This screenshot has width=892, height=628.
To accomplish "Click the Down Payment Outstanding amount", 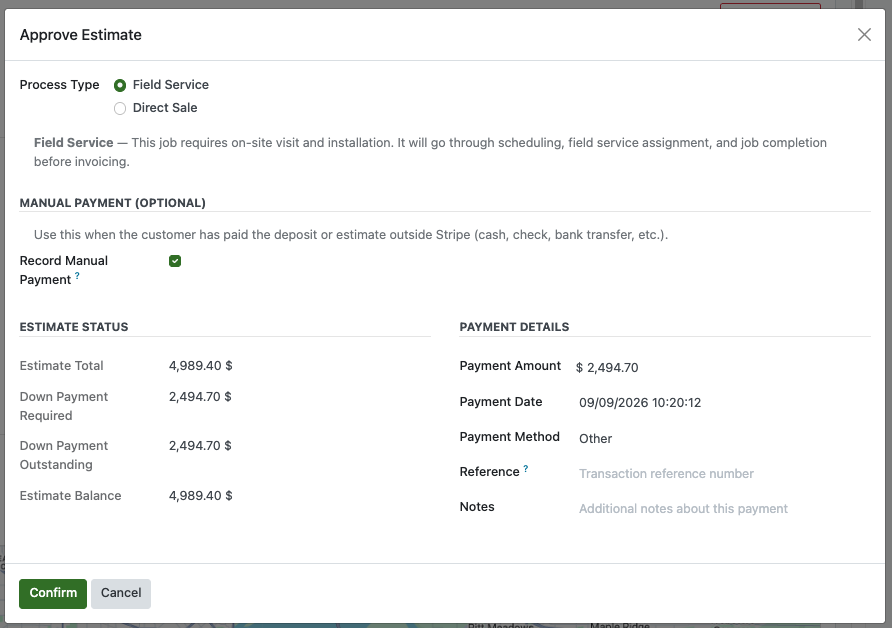I will (x=200, y=445).
